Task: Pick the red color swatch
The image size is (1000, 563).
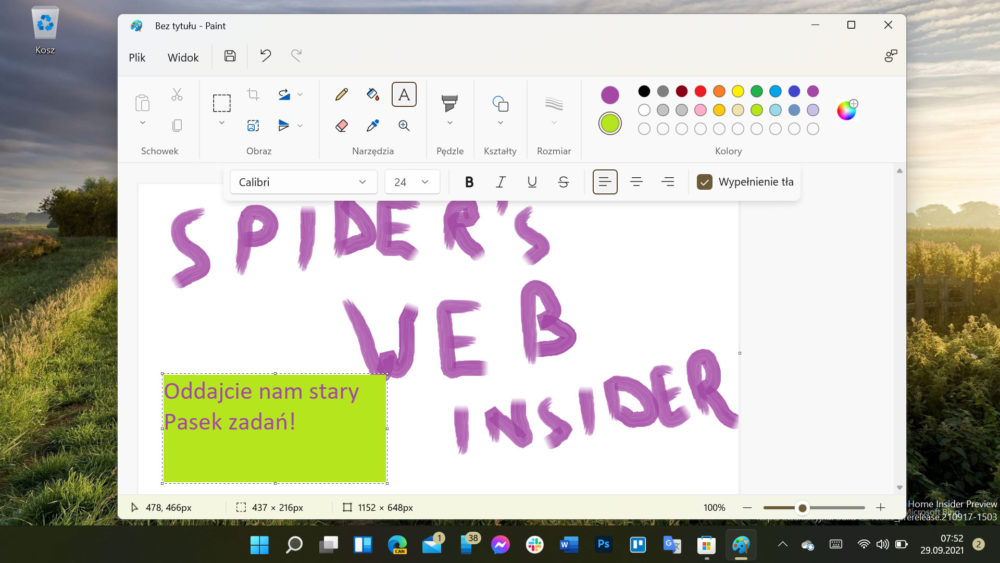Action: pos(700,91)
